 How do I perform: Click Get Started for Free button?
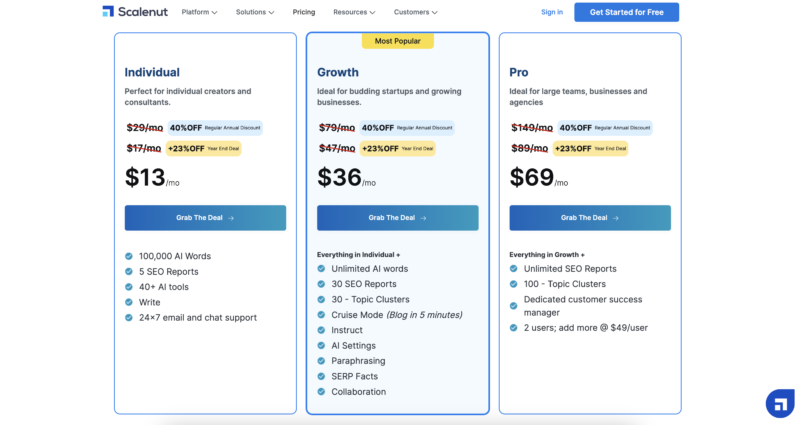[x=627, y=12]
